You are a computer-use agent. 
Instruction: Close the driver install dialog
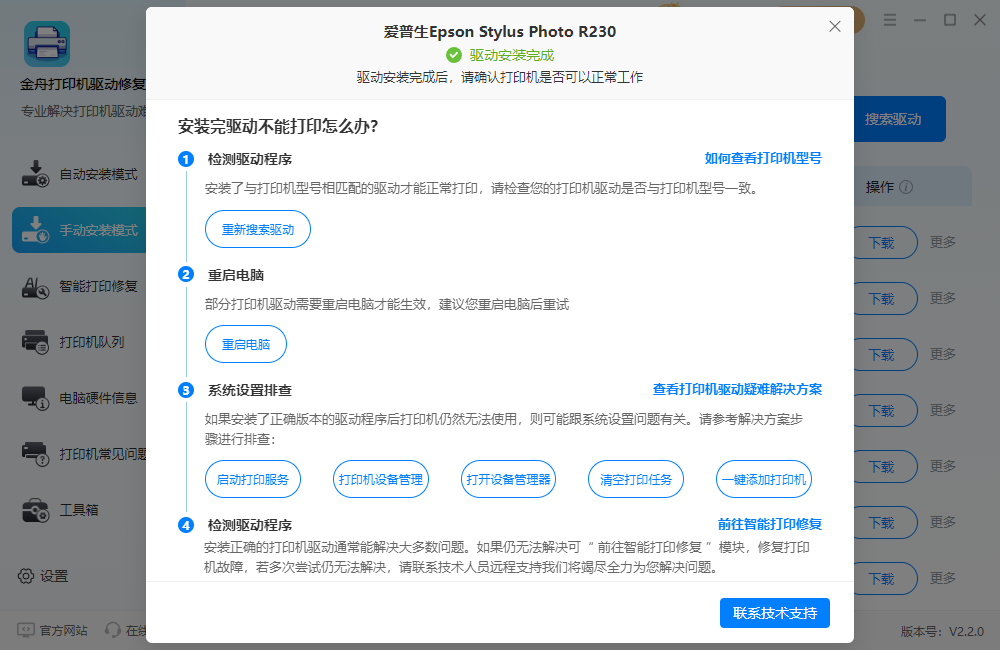coord(834,26)
